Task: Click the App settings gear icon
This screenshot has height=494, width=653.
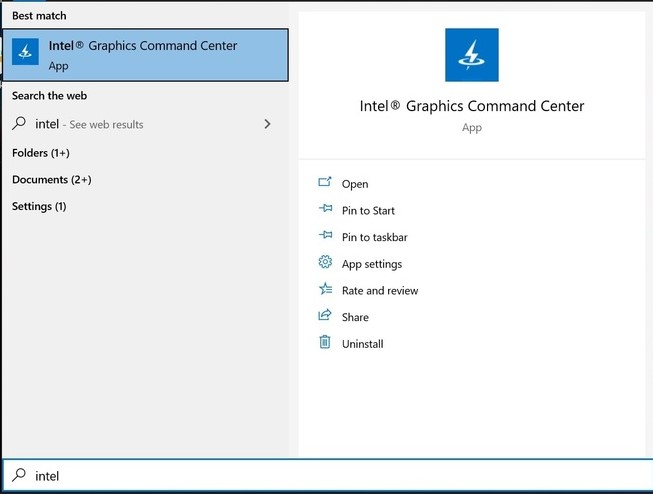Action: (324, 263)
